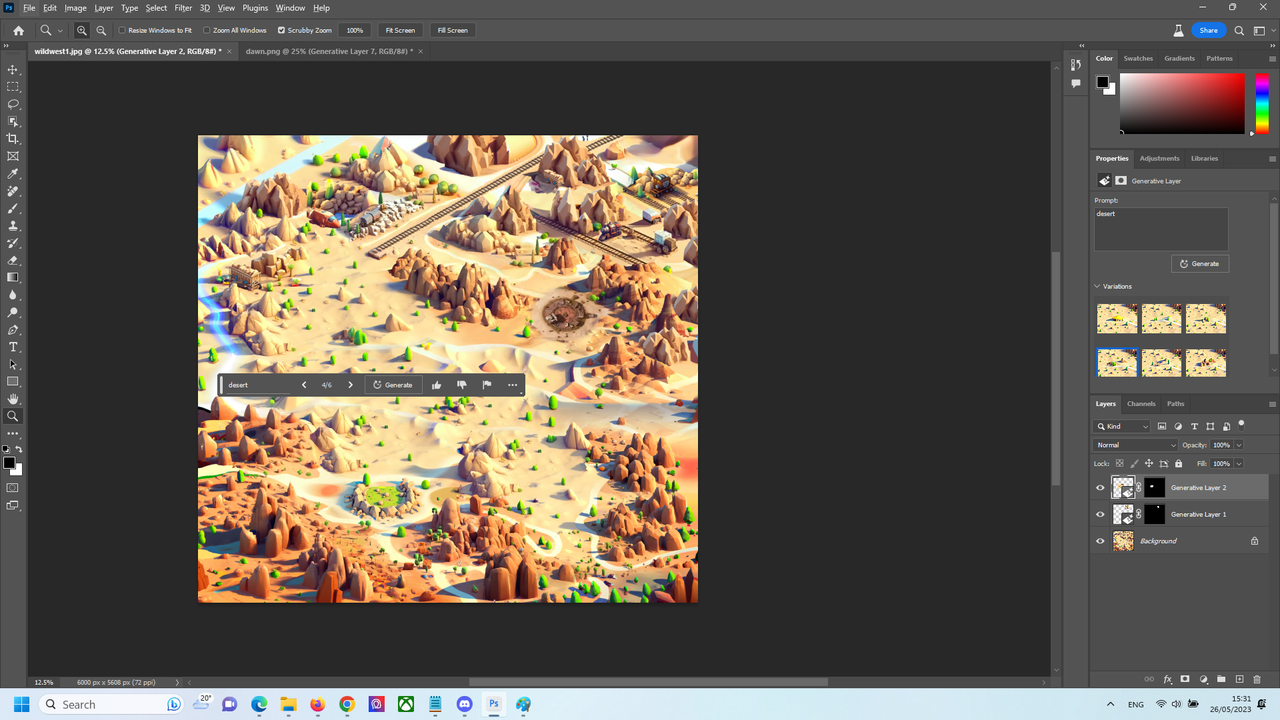Viewport: 1280px width, 720px height.
Task: Hide the Background layer
Action: click(1100, 541)
